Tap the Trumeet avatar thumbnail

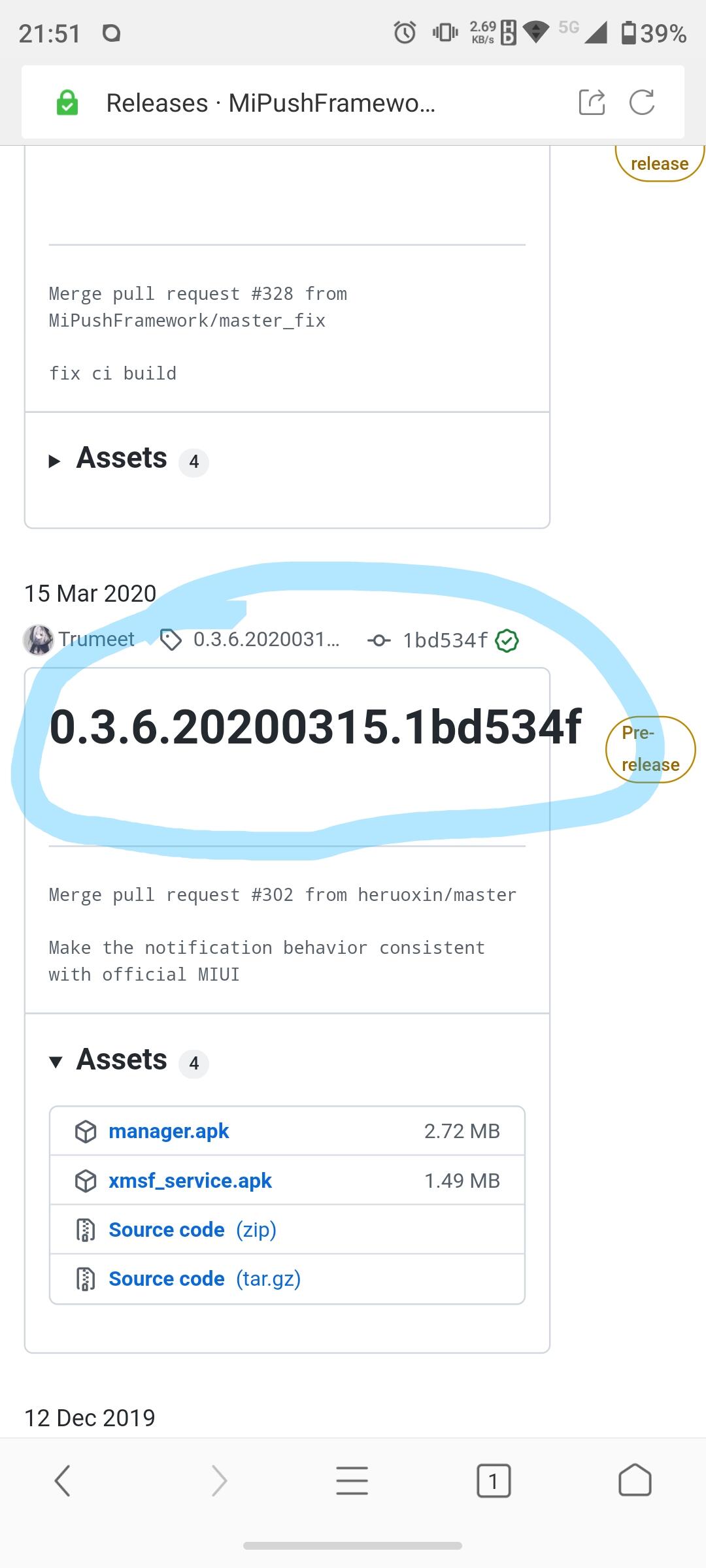38,640
